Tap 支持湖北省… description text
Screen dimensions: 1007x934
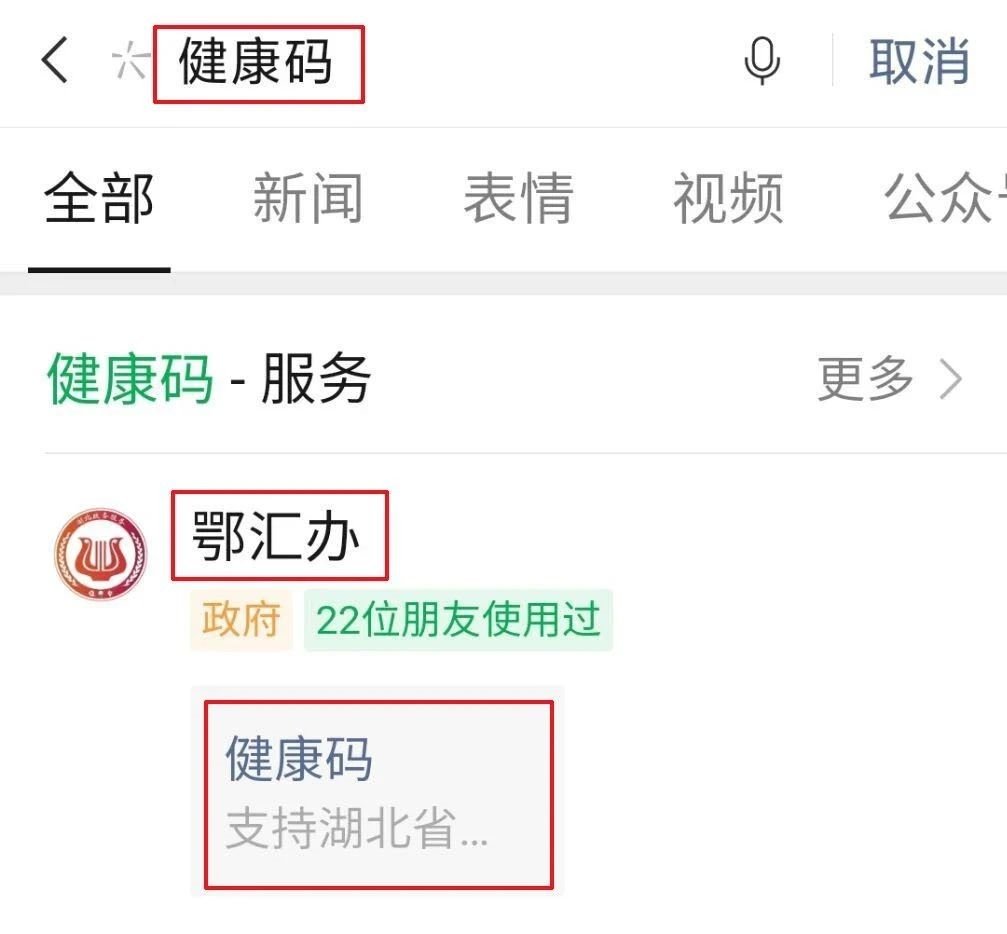pos(357,829)
